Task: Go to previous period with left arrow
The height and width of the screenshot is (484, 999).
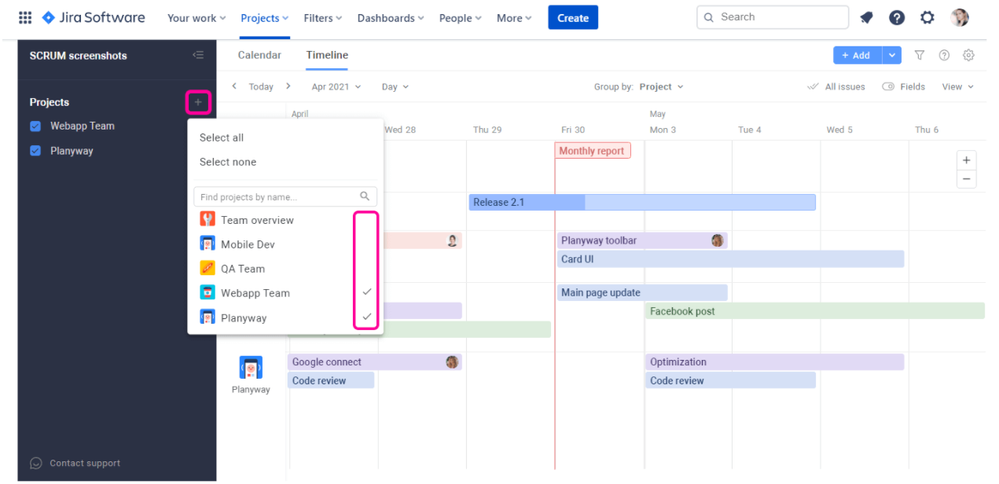Action: [234, 86]
